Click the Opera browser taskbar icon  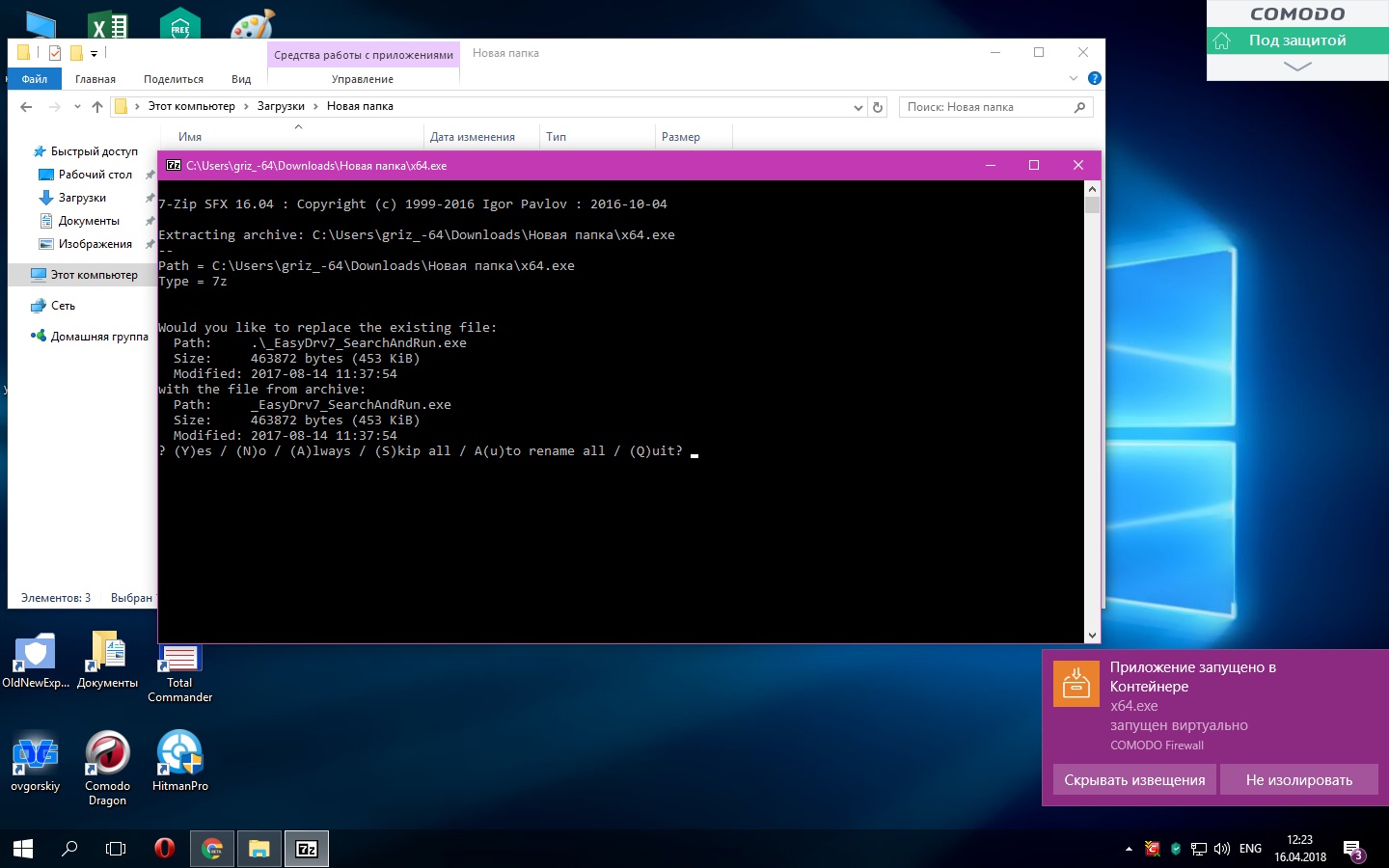[x=164, y=849]
